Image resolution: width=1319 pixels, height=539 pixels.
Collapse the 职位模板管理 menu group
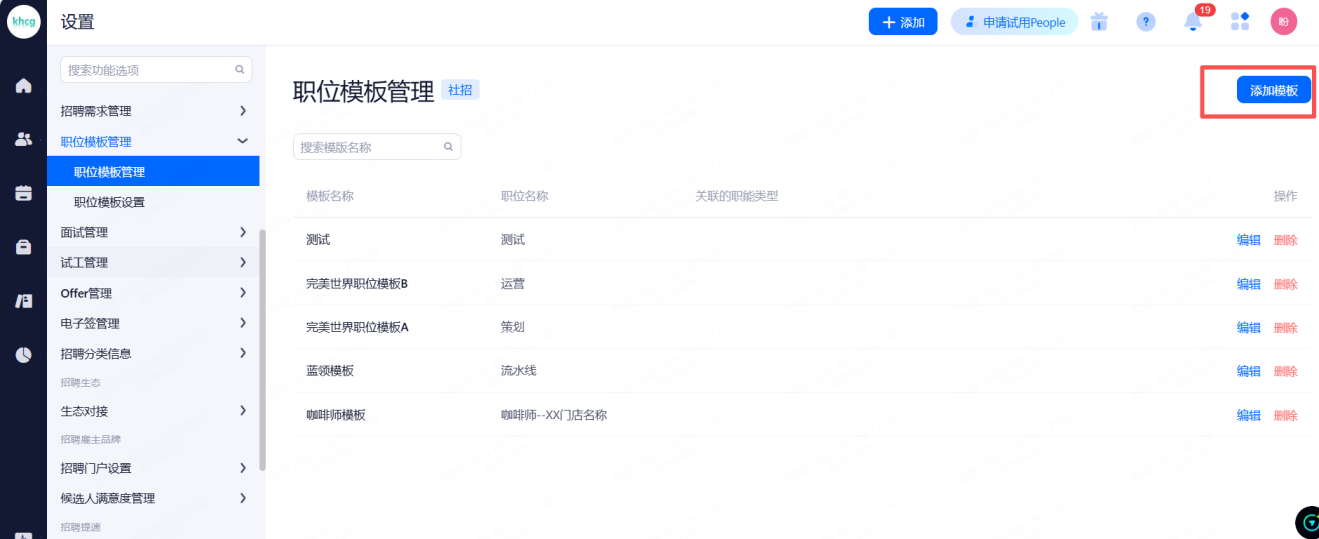tap(242, 142)
